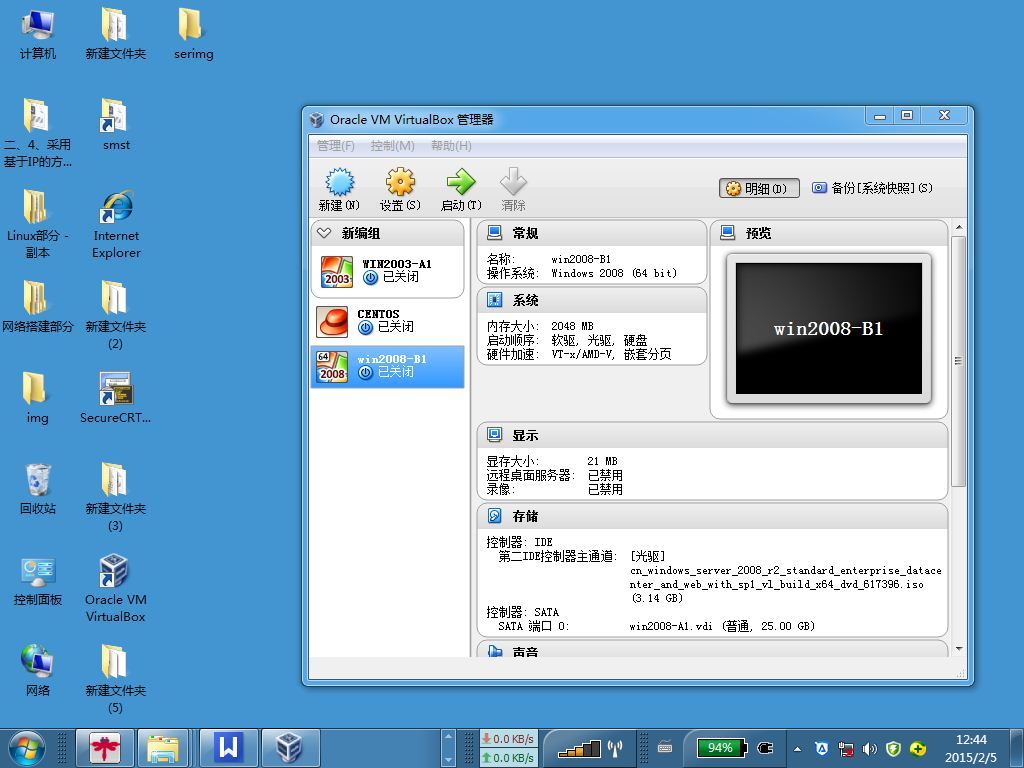Toggle the 备份[系统快照](S) snapshots view button
The width and height of the screenshot is (1024, 768).
point(872,188)
